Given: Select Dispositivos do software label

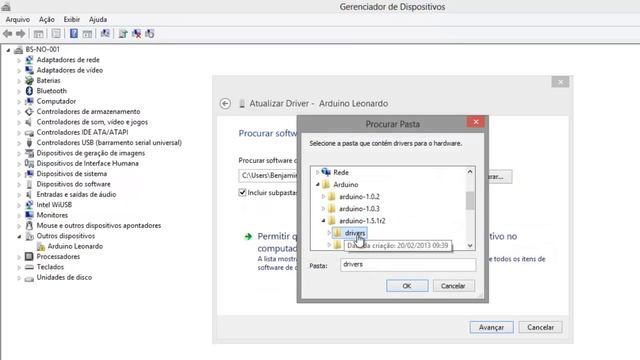Looking at the screenshot, I should tap(73, 184).
